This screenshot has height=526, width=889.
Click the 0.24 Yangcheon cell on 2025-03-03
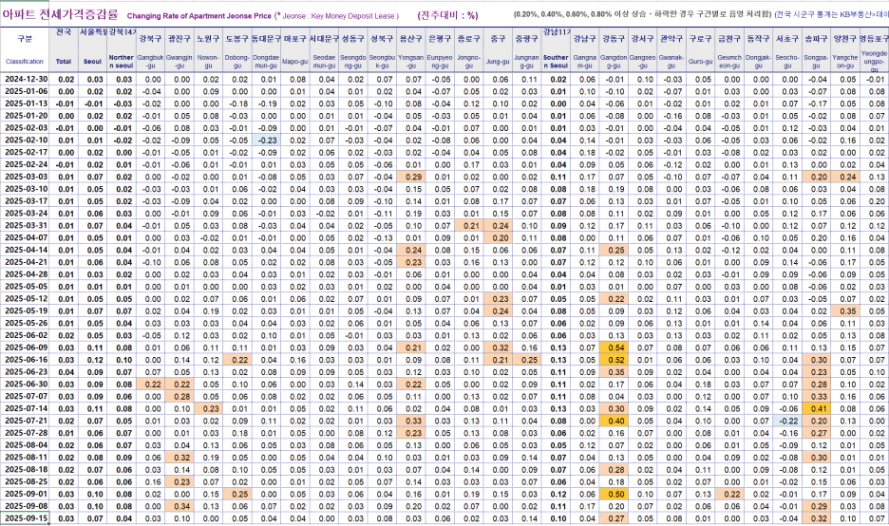pos(845,177)
